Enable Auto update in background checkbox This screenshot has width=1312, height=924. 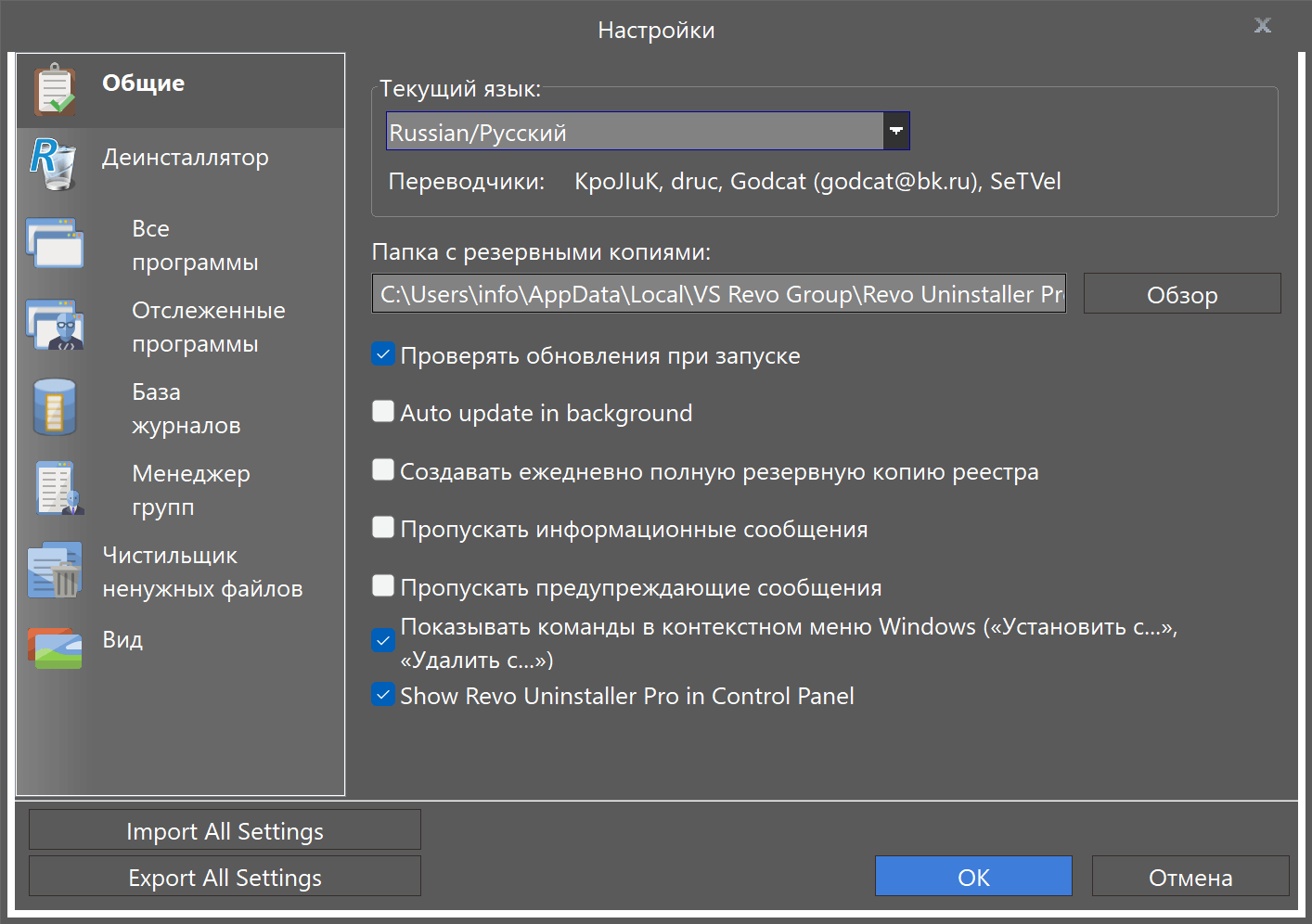pyautogui.click(x=383, y=412)
